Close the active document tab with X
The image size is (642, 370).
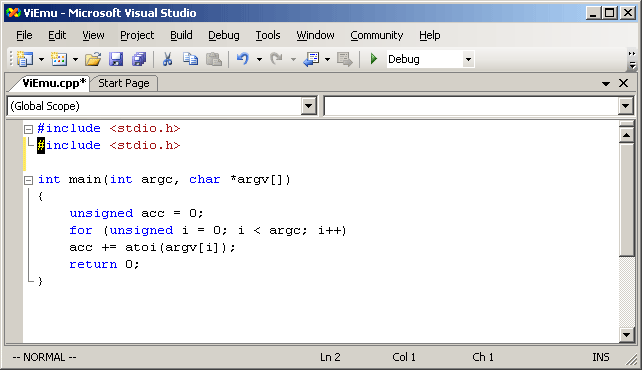(x=623, y=83)
